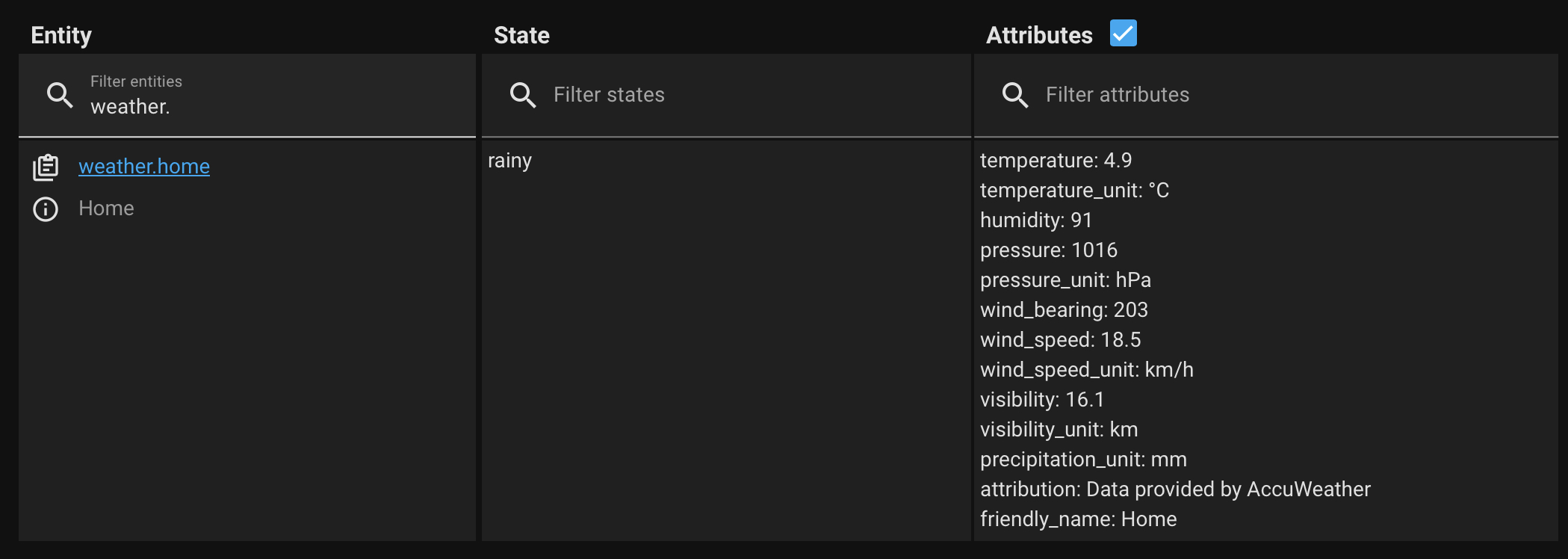Image resolution: width=1568 pixels, height=559 pixels.
Task: Uncheck the Attributes checkbox
Action: coord(1122,33)
